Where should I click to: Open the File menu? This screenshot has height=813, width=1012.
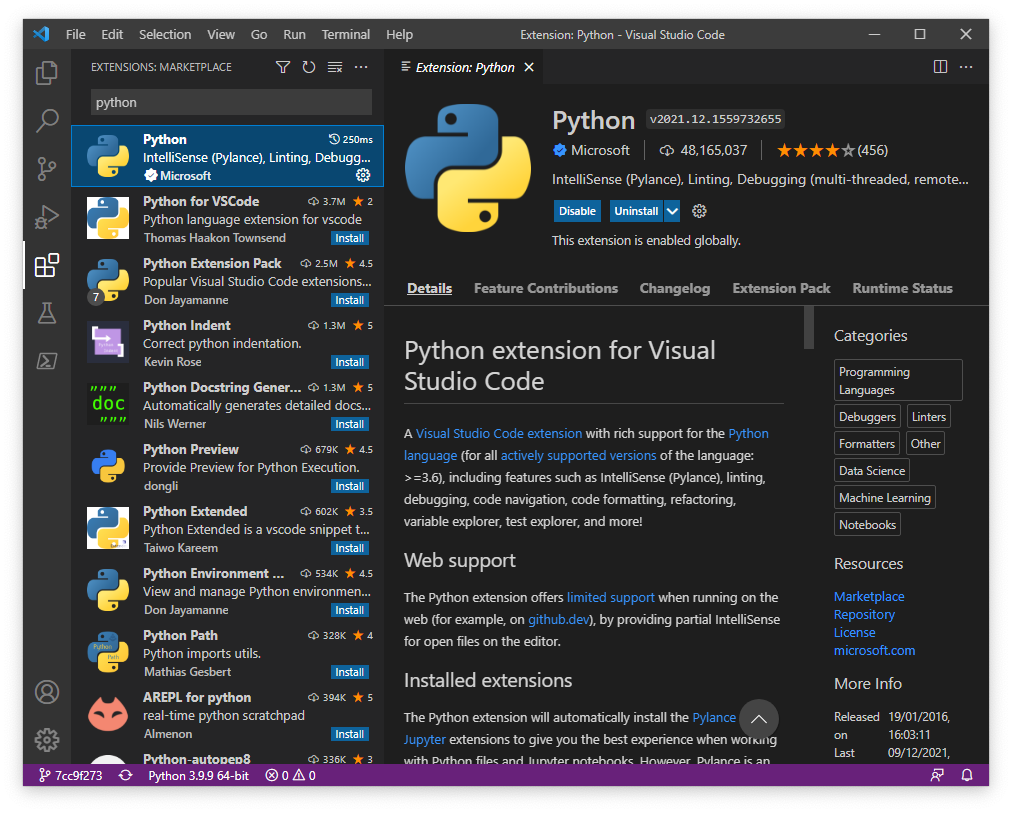point(76,34)
